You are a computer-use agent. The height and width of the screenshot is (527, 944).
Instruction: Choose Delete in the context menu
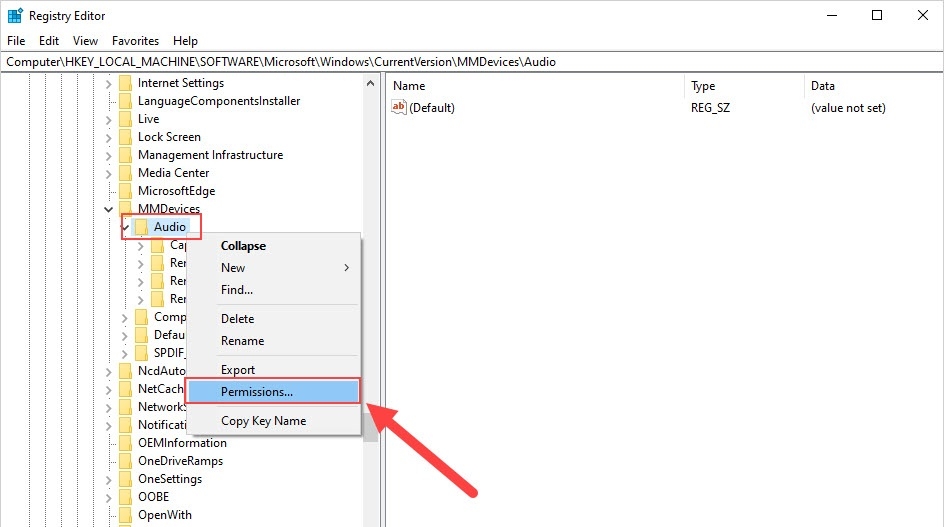[x=273, y=319]
